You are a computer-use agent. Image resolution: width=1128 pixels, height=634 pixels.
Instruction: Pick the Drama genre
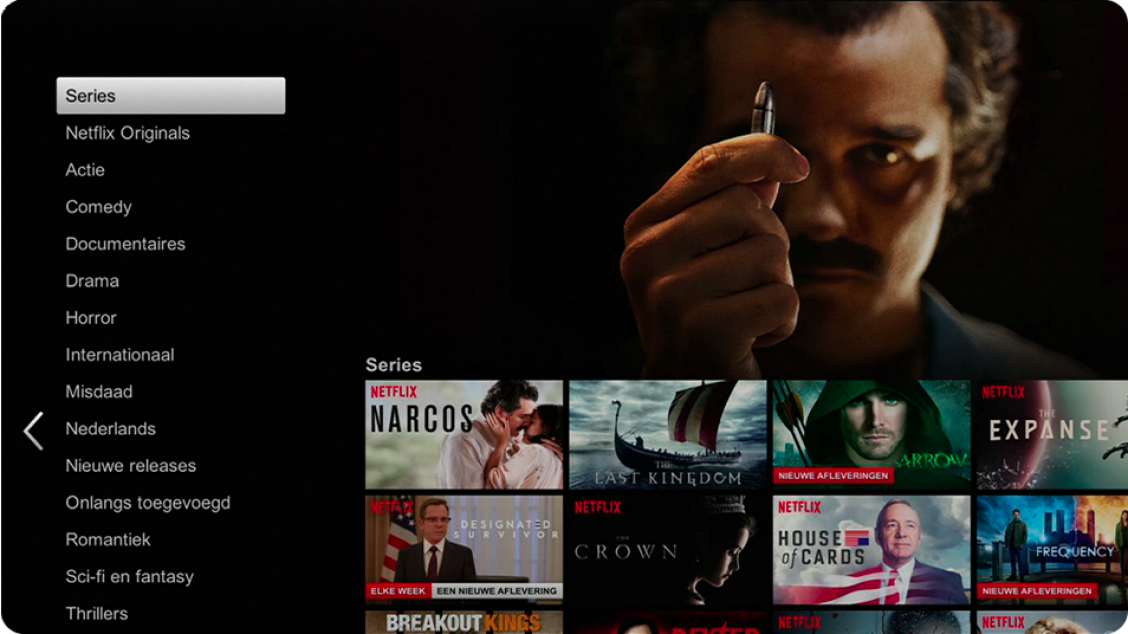(x=92, y=281)
